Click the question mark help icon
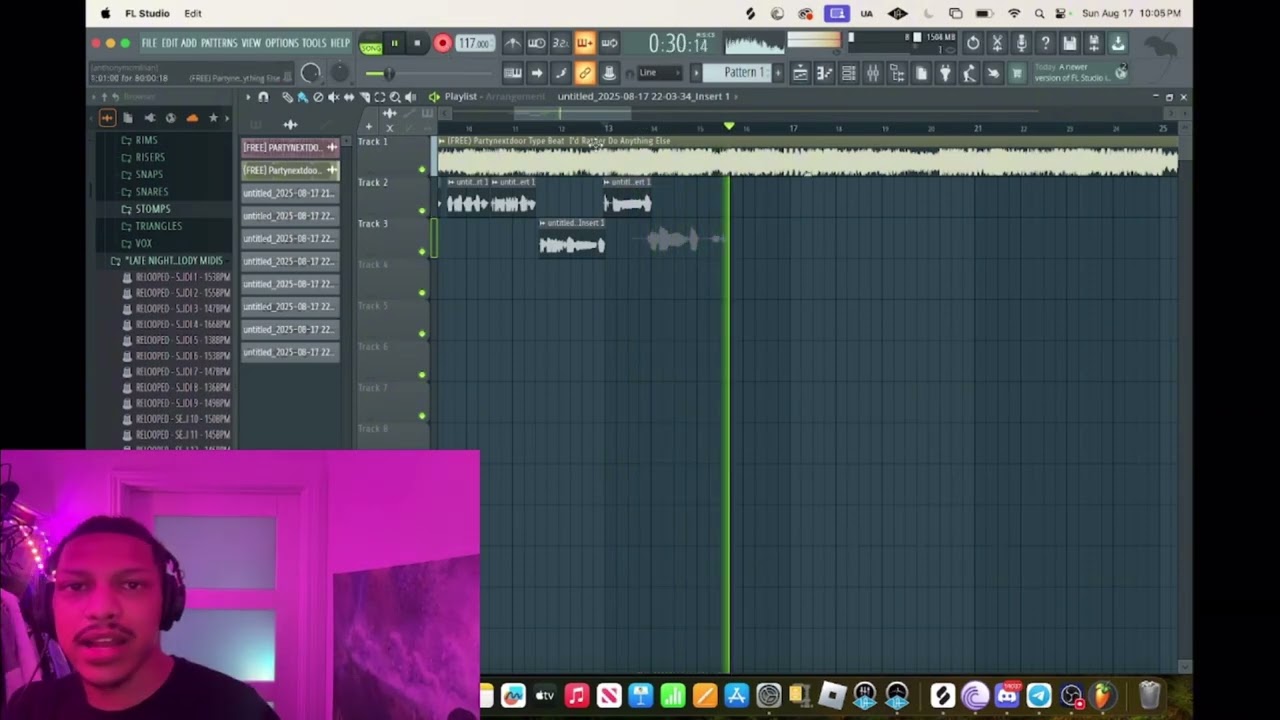The width and height of the screenshot is (1280, 720). [1045, 43]
